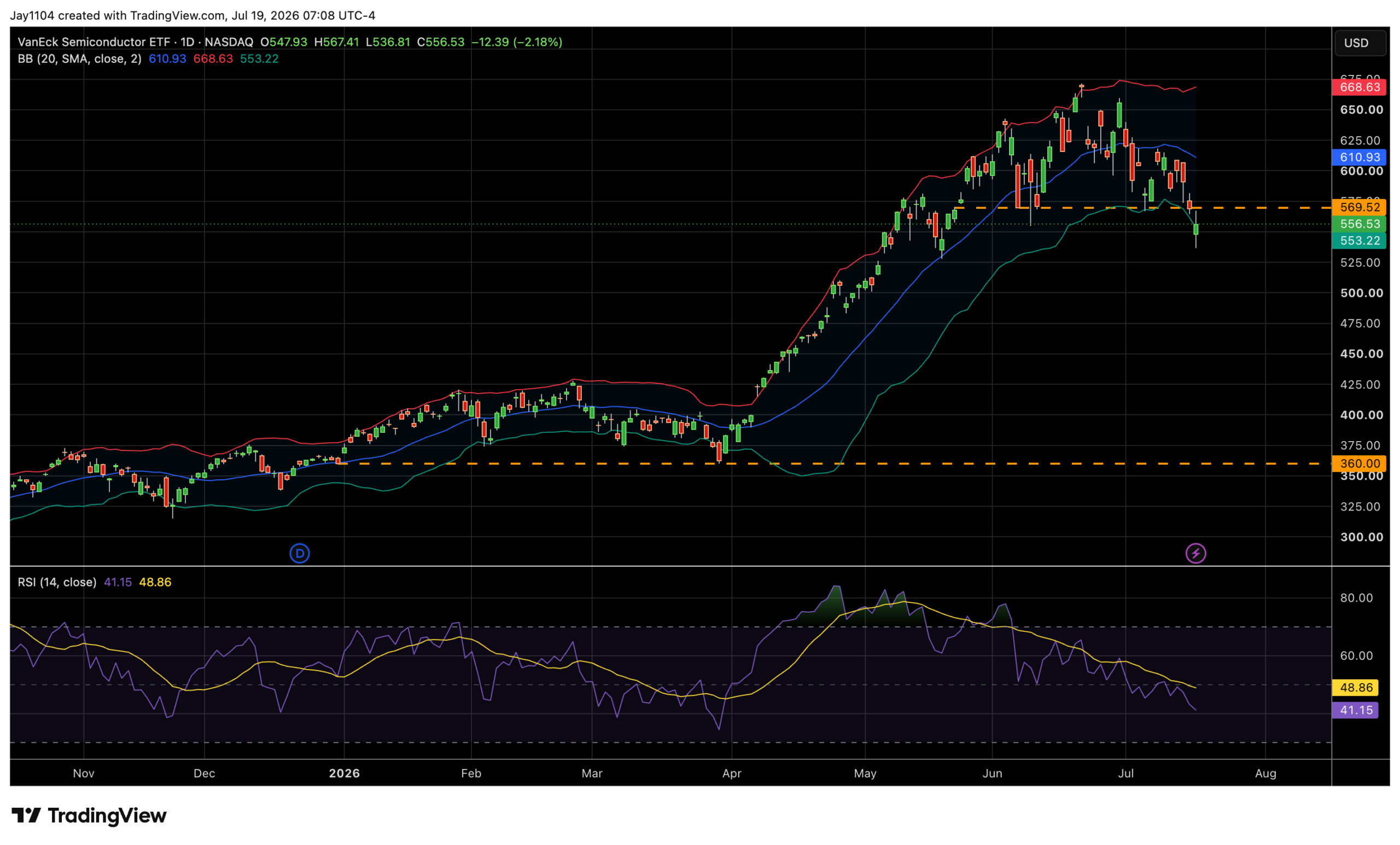Click the 500.00 price axis tick
The height and width of the screenshot is (845, 1400).
1361,293
